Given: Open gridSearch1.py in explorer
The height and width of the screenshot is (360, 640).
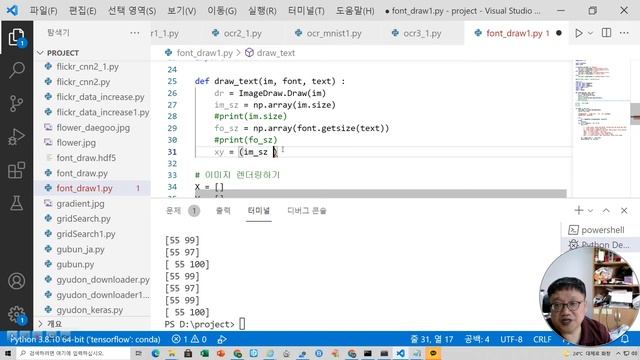Looking at the screenshot, I should tap(86, 234).
